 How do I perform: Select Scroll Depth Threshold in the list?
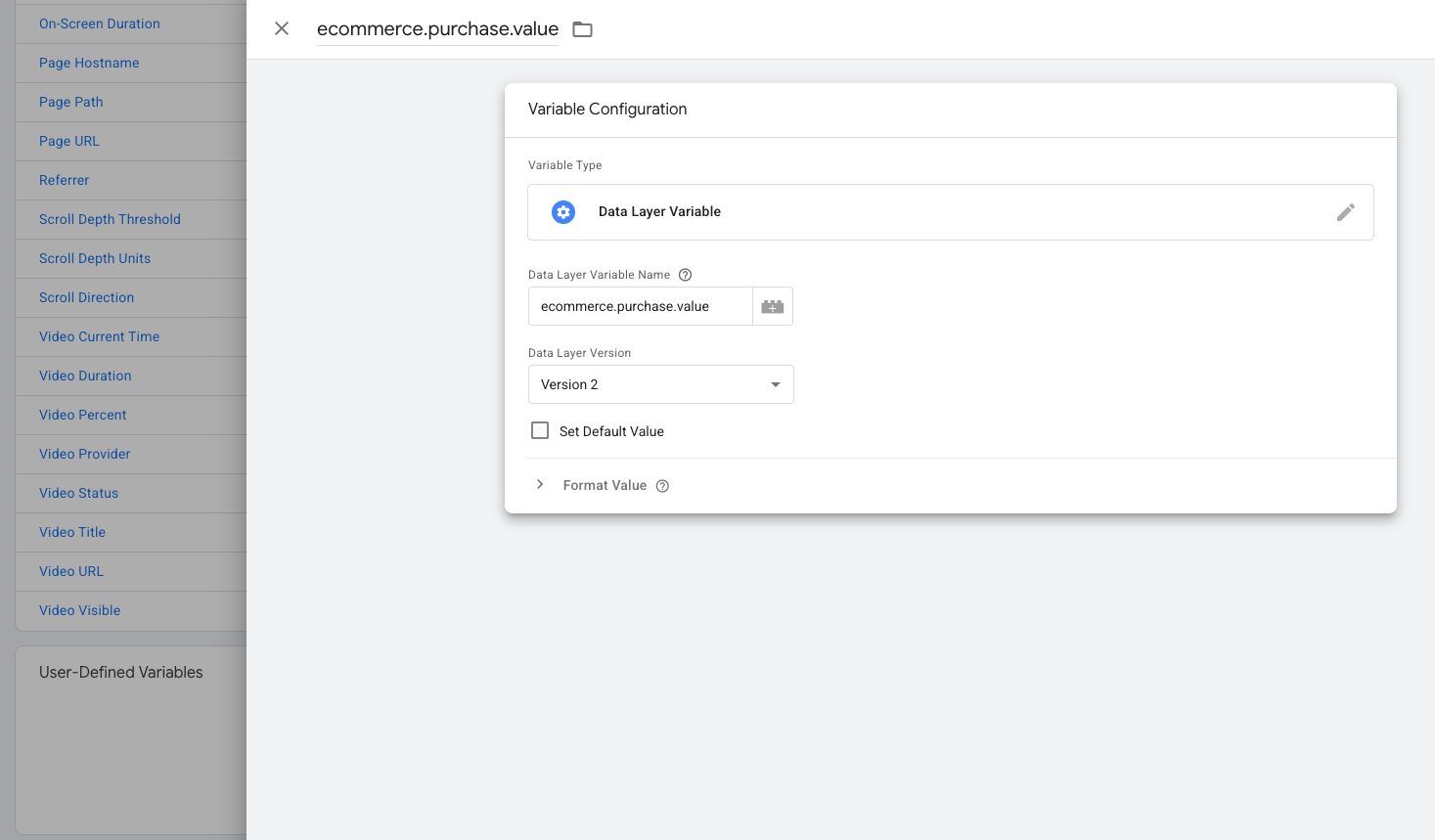click(110, 219)
